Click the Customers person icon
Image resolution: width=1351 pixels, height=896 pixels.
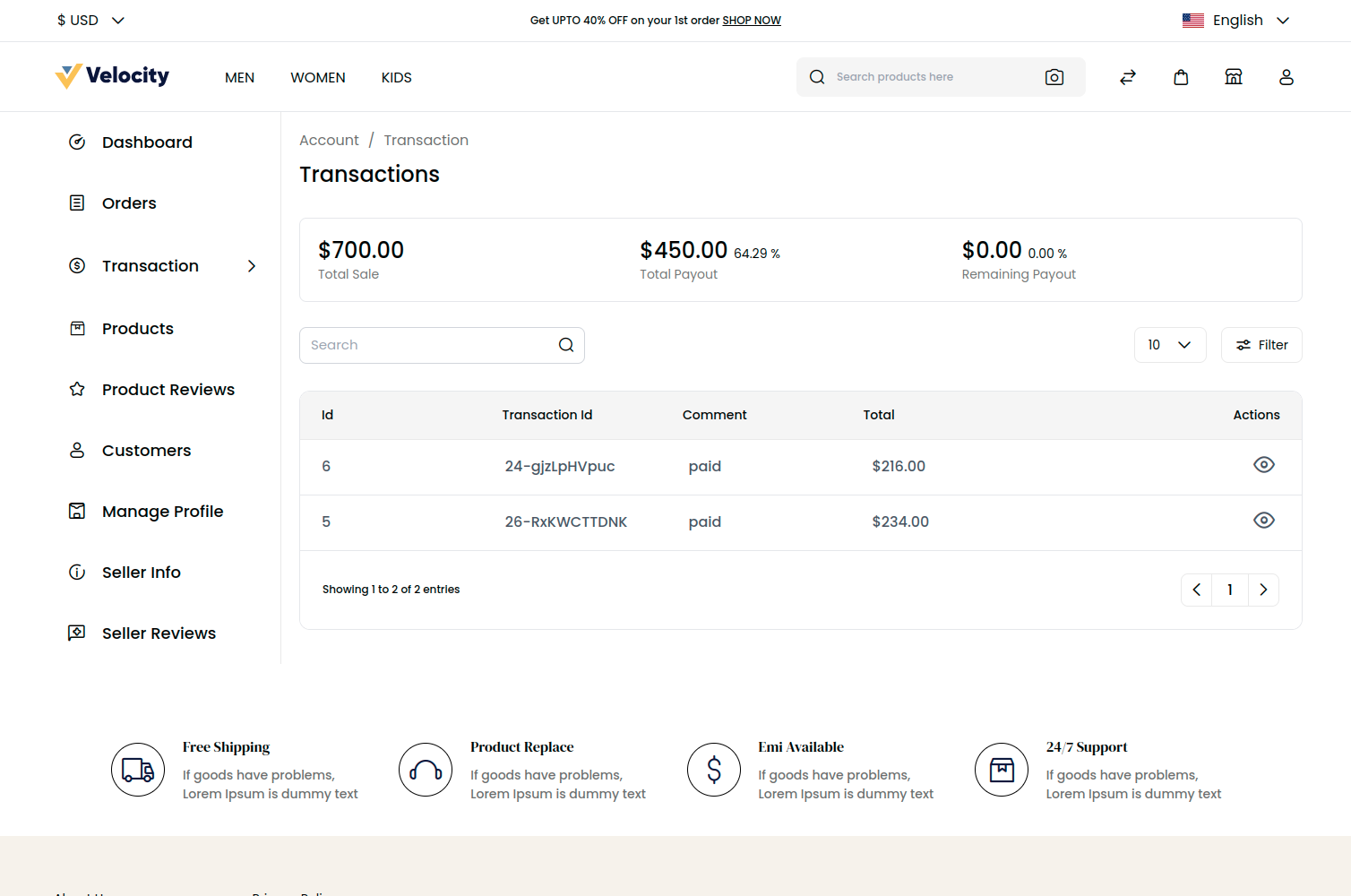[77, 450]
